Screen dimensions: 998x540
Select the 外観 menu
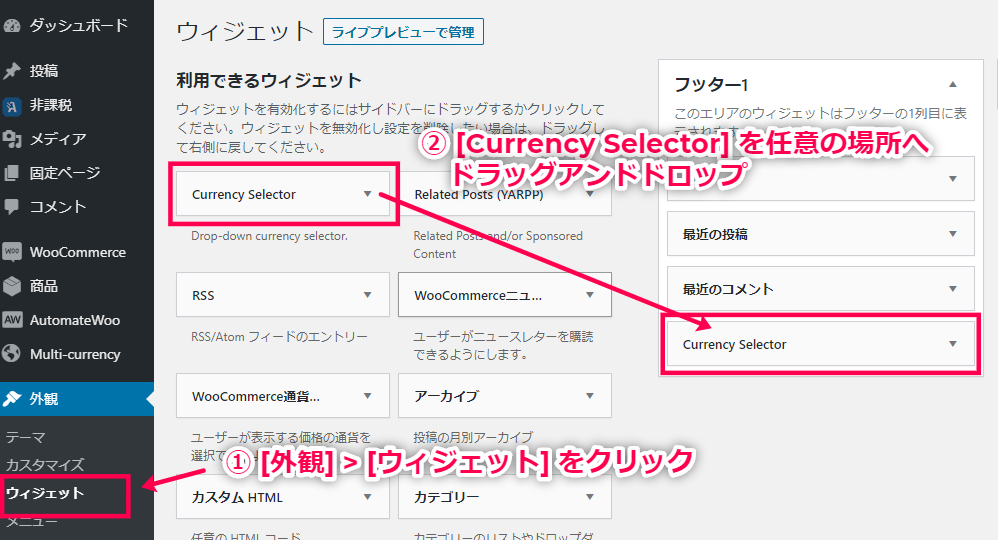point(77,399)
